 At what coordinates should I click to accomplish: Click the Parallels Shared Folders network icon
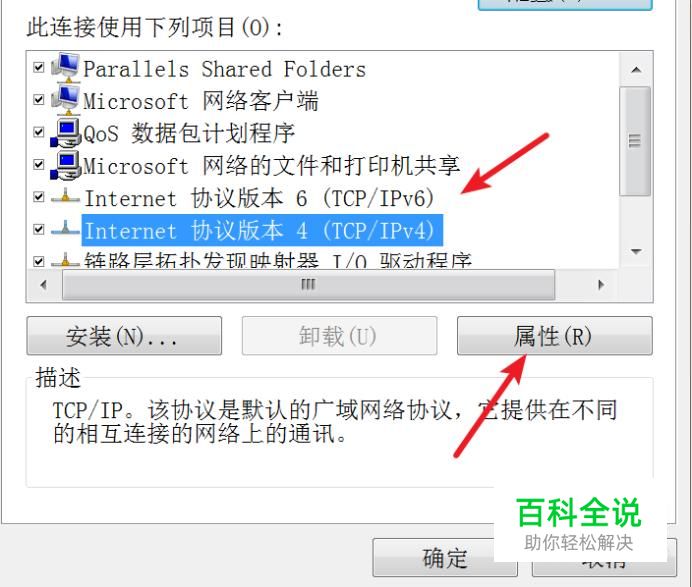point(66,68)
